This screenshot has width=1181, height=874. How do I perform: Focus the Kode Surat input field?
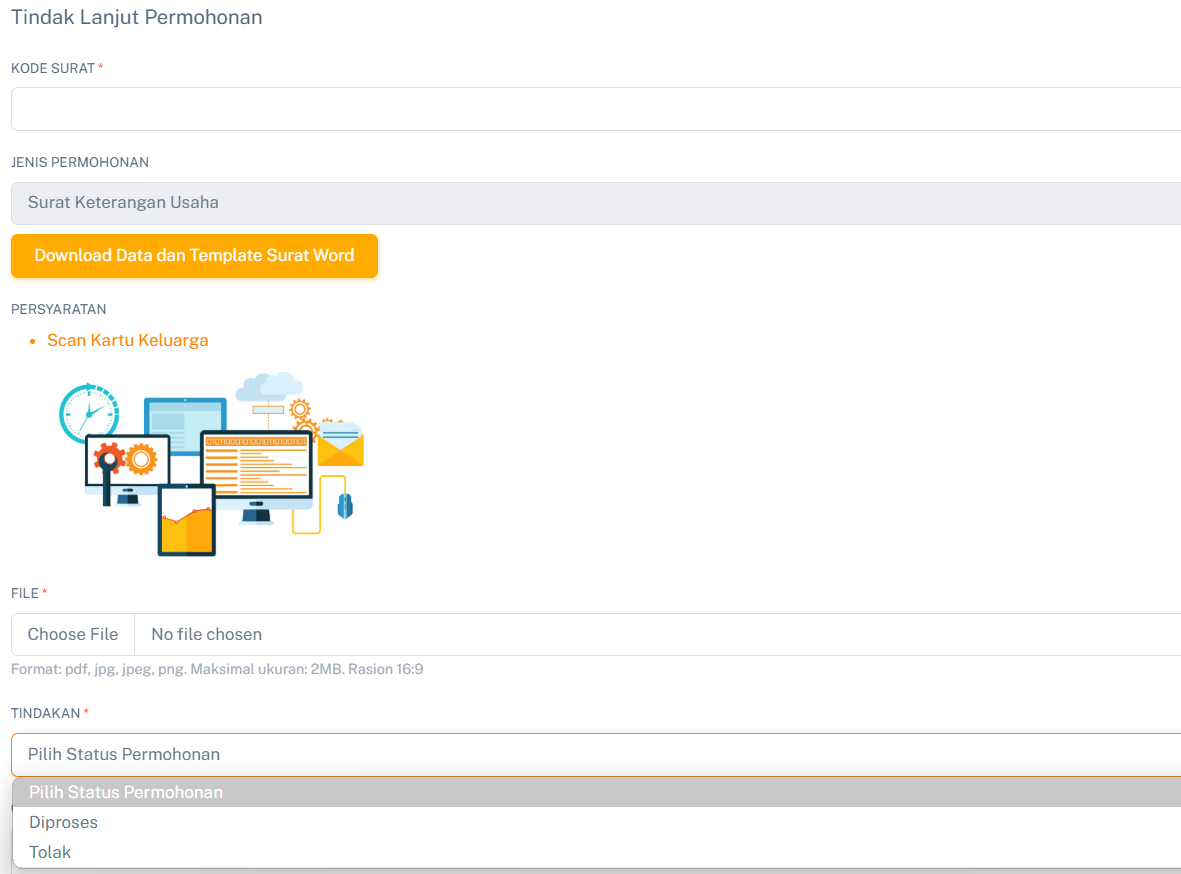596,109
